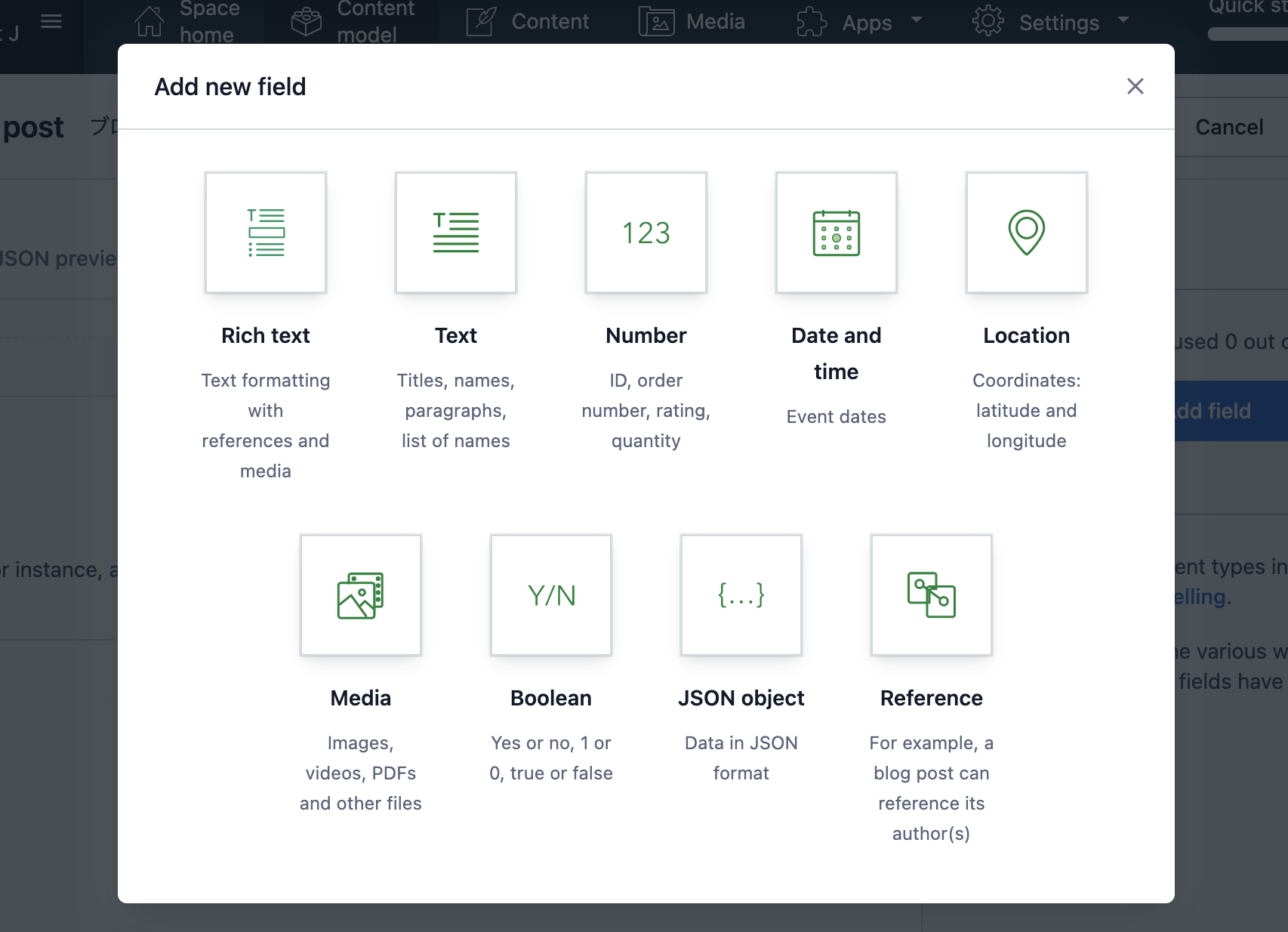Click 'Titles, names, paragraphs' description text
1288x932 pixels.
(456, 411)
